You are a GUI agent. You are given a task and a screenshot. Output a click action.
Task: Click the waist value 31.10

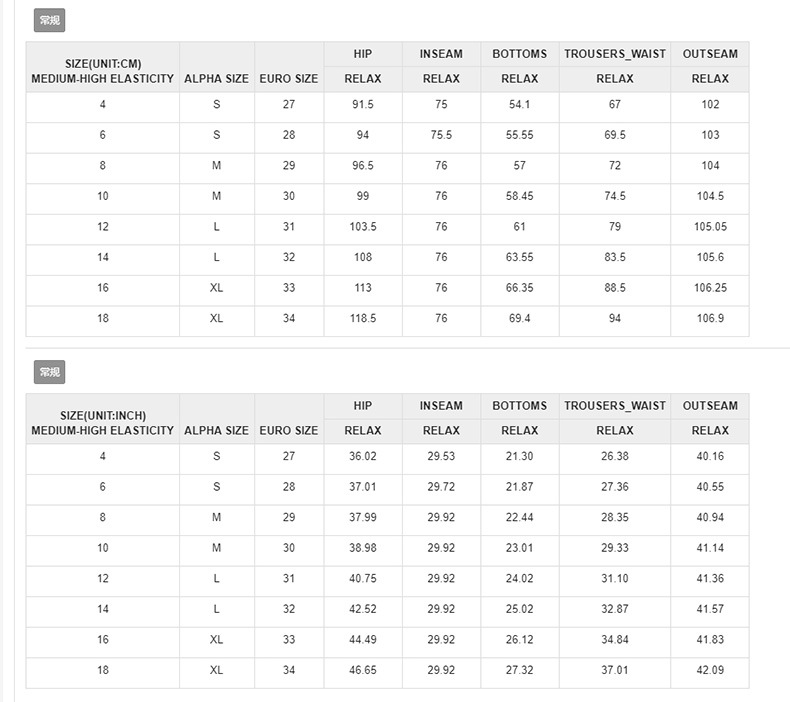coord(614,579)
